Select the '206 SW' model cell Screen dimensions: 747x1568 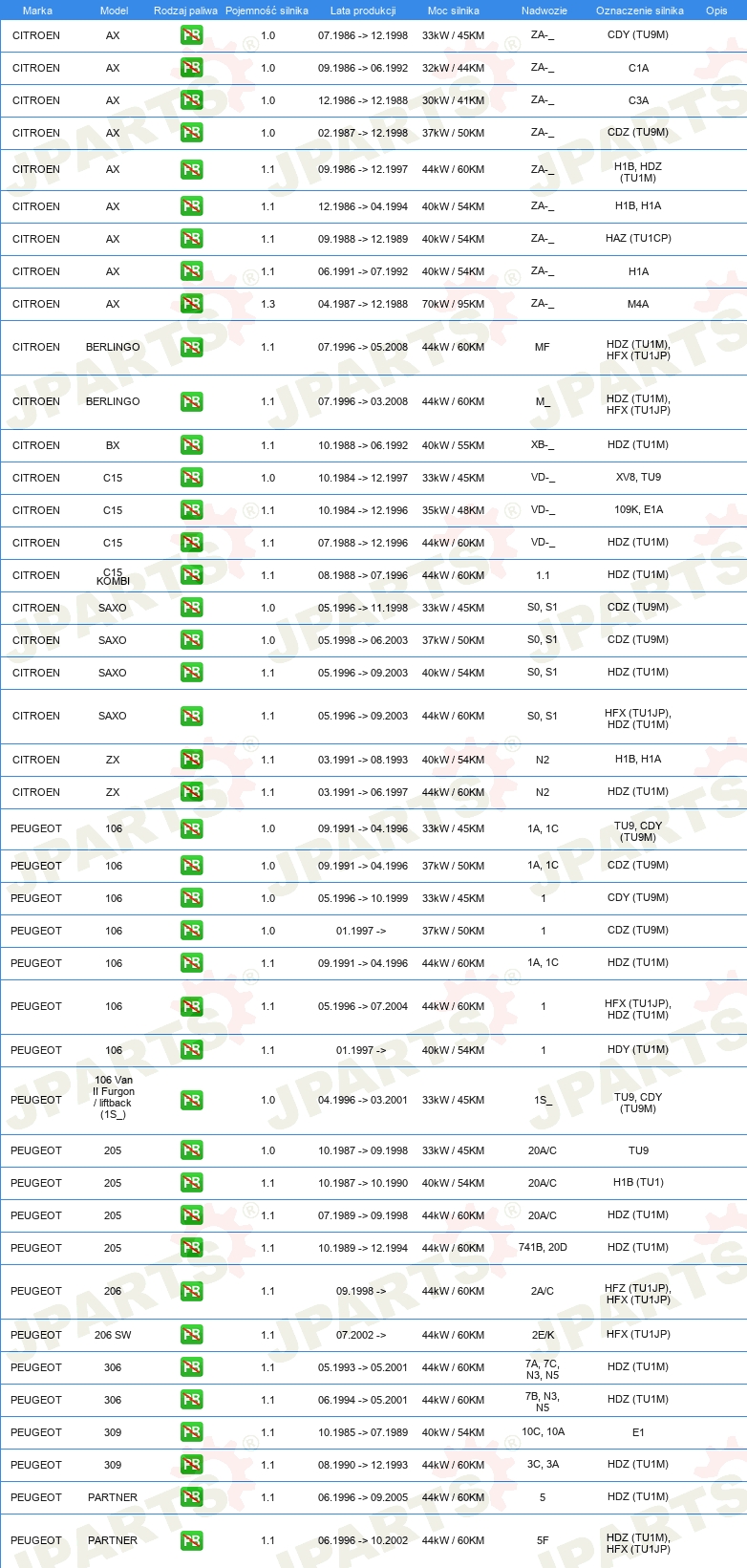(113, 1335)
